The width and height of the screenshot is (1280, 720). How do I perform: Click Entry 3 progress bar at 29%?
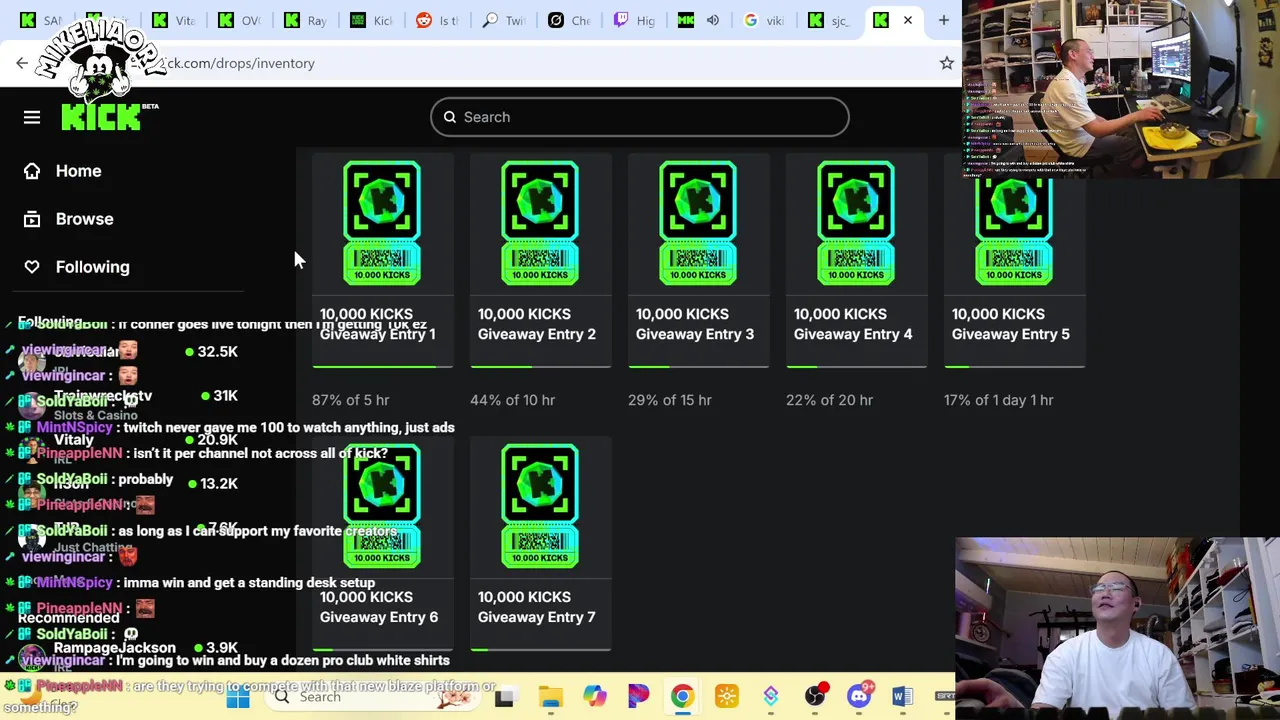point(698,367)
